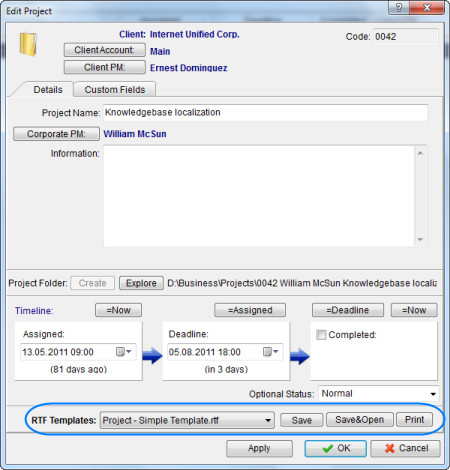Click the Client Account button
This screenshot has height=470, width=450.
coord(105,50)
